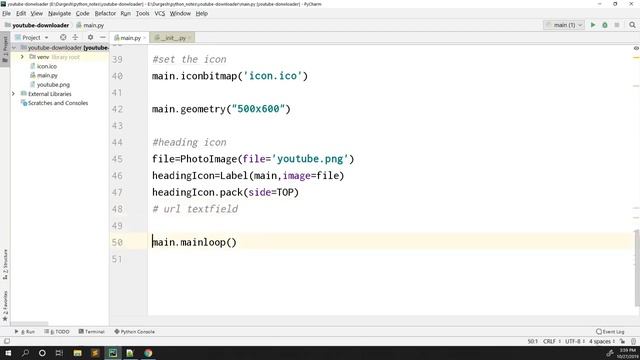The width and height of the screenshot is (640, 360).
Task: Open the File menu
Action: (x=7, y=13)
